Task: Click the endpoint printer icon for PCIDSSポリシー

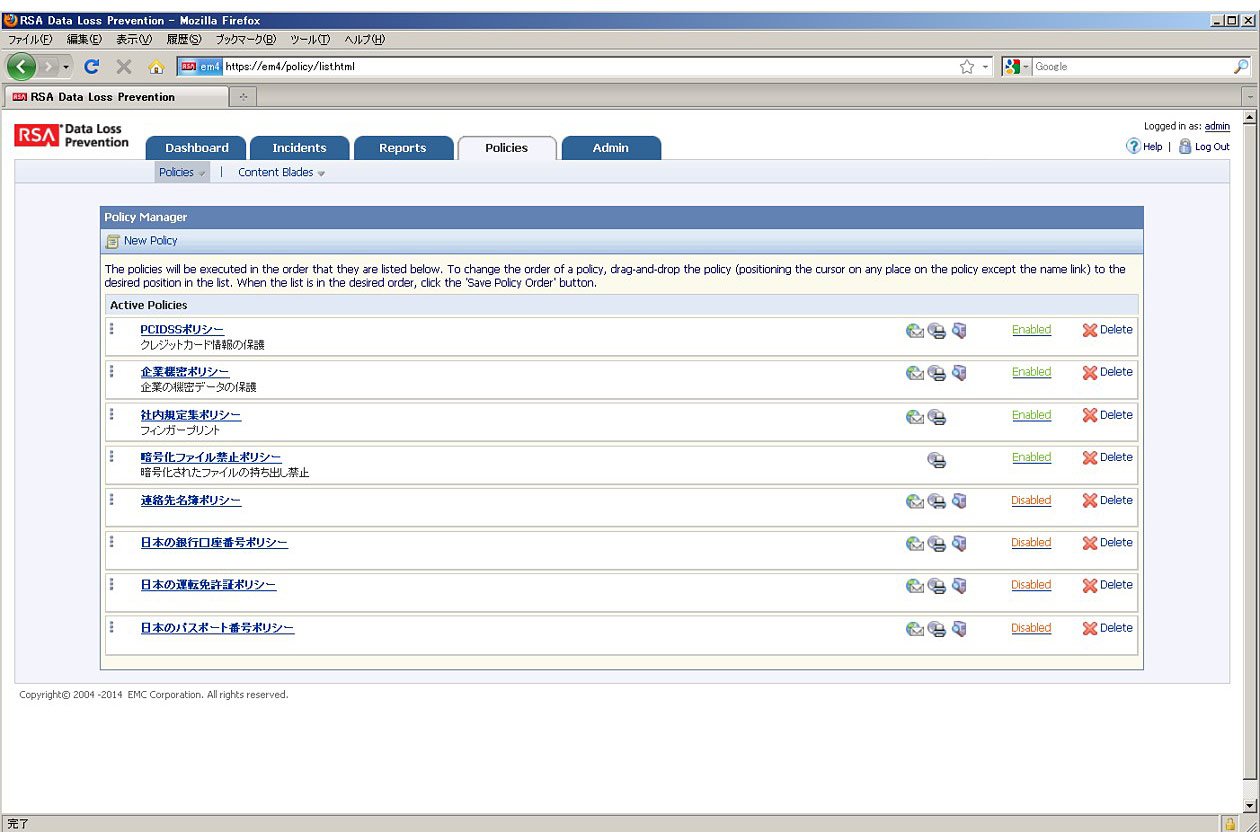Action: click(937, 331)
